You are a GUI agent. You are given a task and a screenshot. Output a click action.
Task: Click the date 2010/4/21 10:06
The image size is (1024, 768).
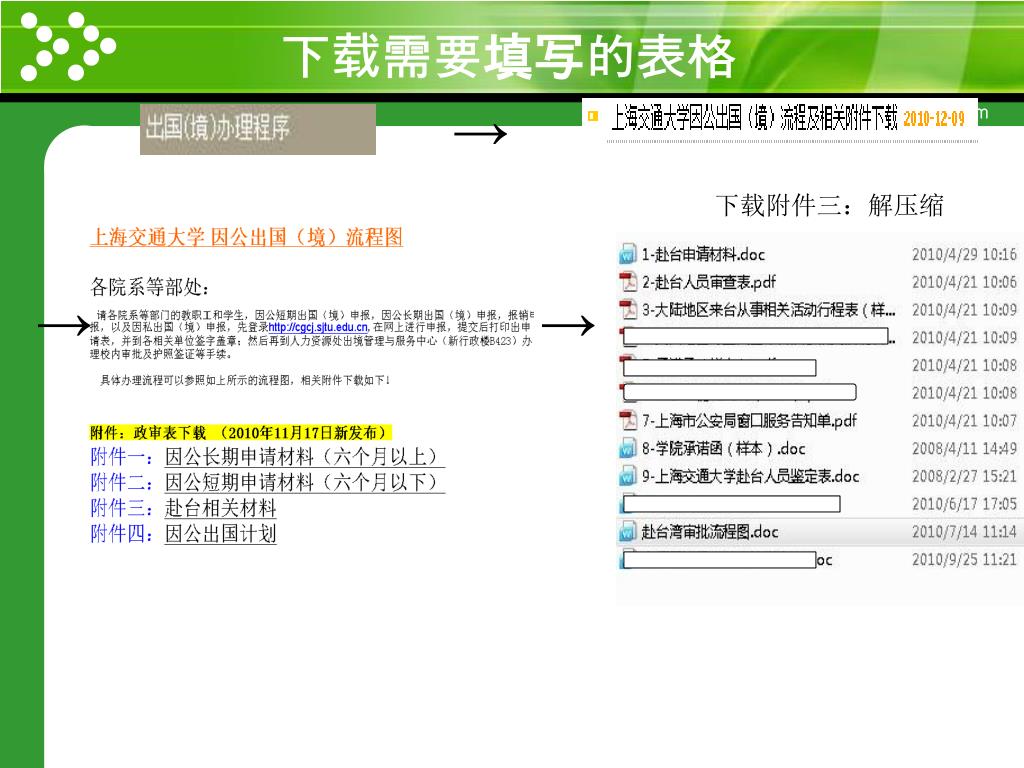[964, 282]
